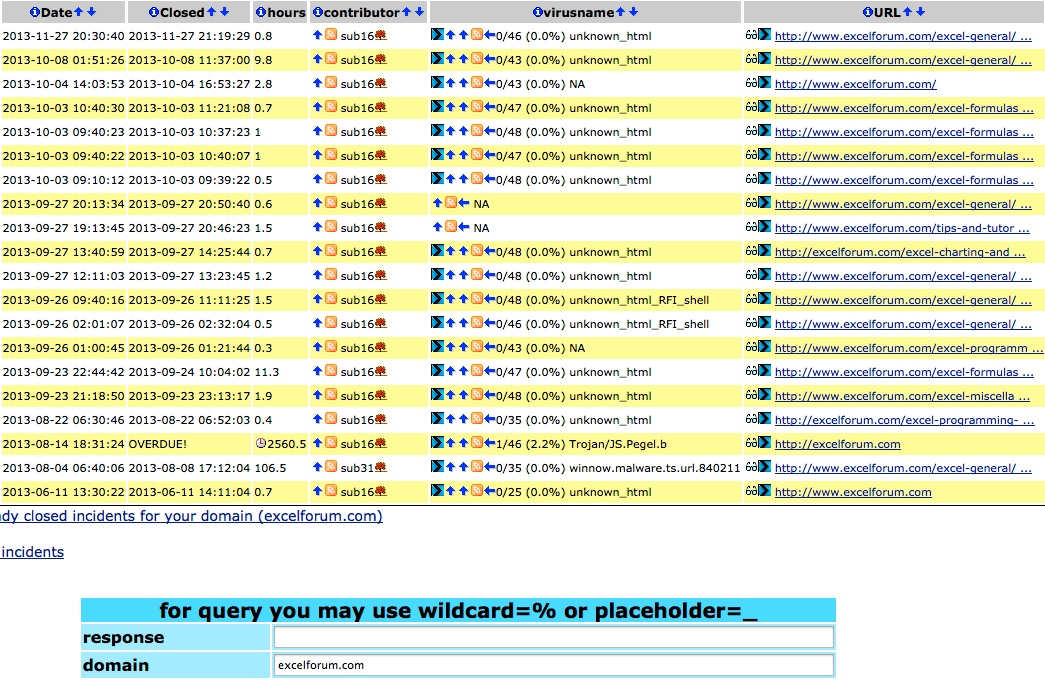
Task: Open the excel-programm URL in 2013-09-26 01:00:45 row
Action: click(909, 348)
